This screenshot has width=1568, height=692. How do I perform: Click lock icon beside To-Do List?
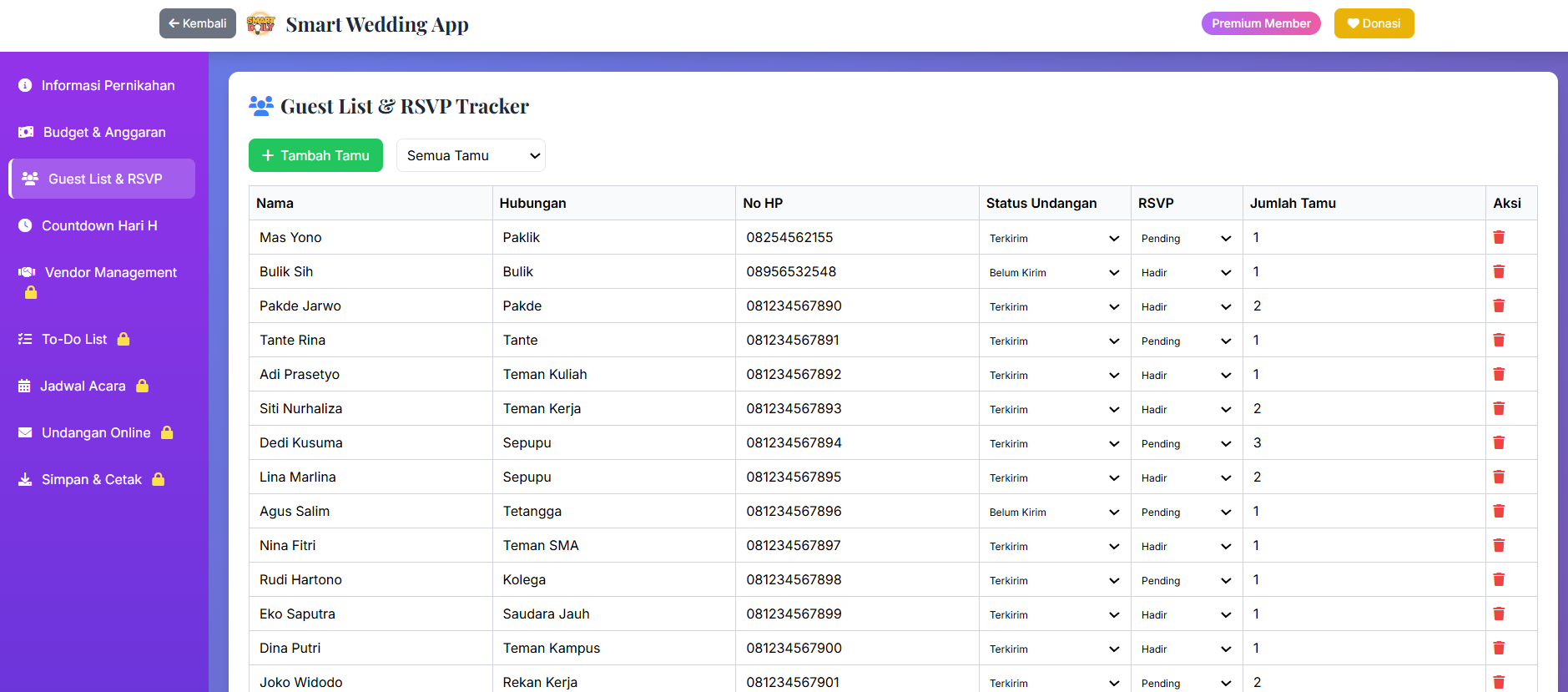click(x=124, y=339)
